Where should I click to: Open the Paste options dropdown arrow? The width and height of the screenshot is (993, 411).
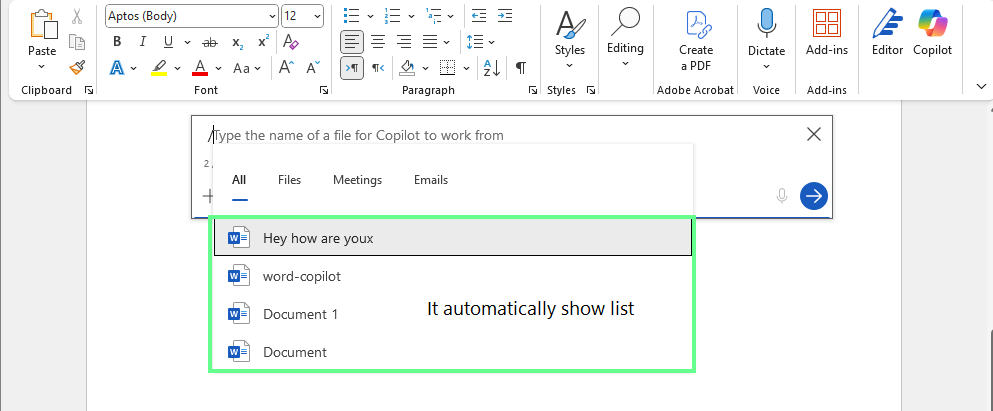tap(42, 66)
